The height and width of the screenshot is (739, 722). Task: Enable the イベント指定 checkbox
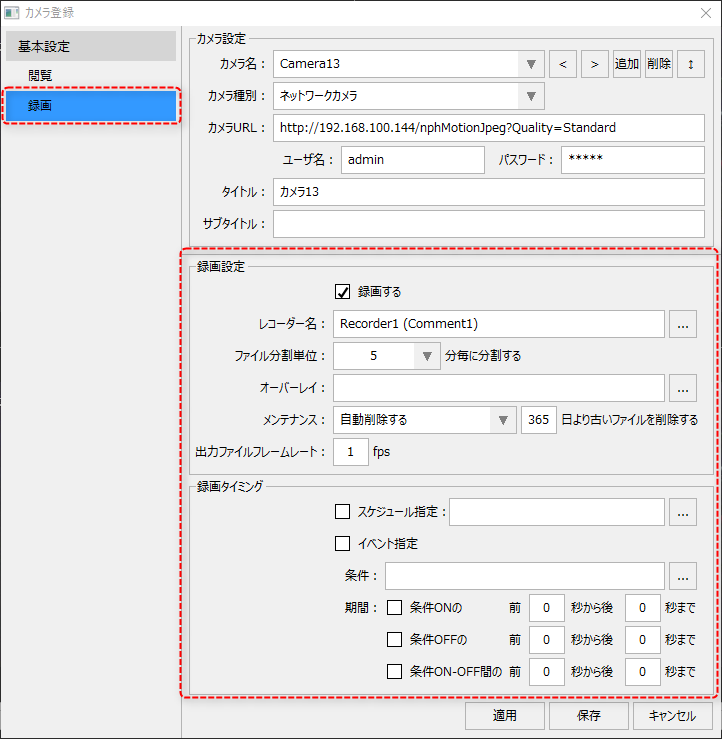click(x=343, y=545)
